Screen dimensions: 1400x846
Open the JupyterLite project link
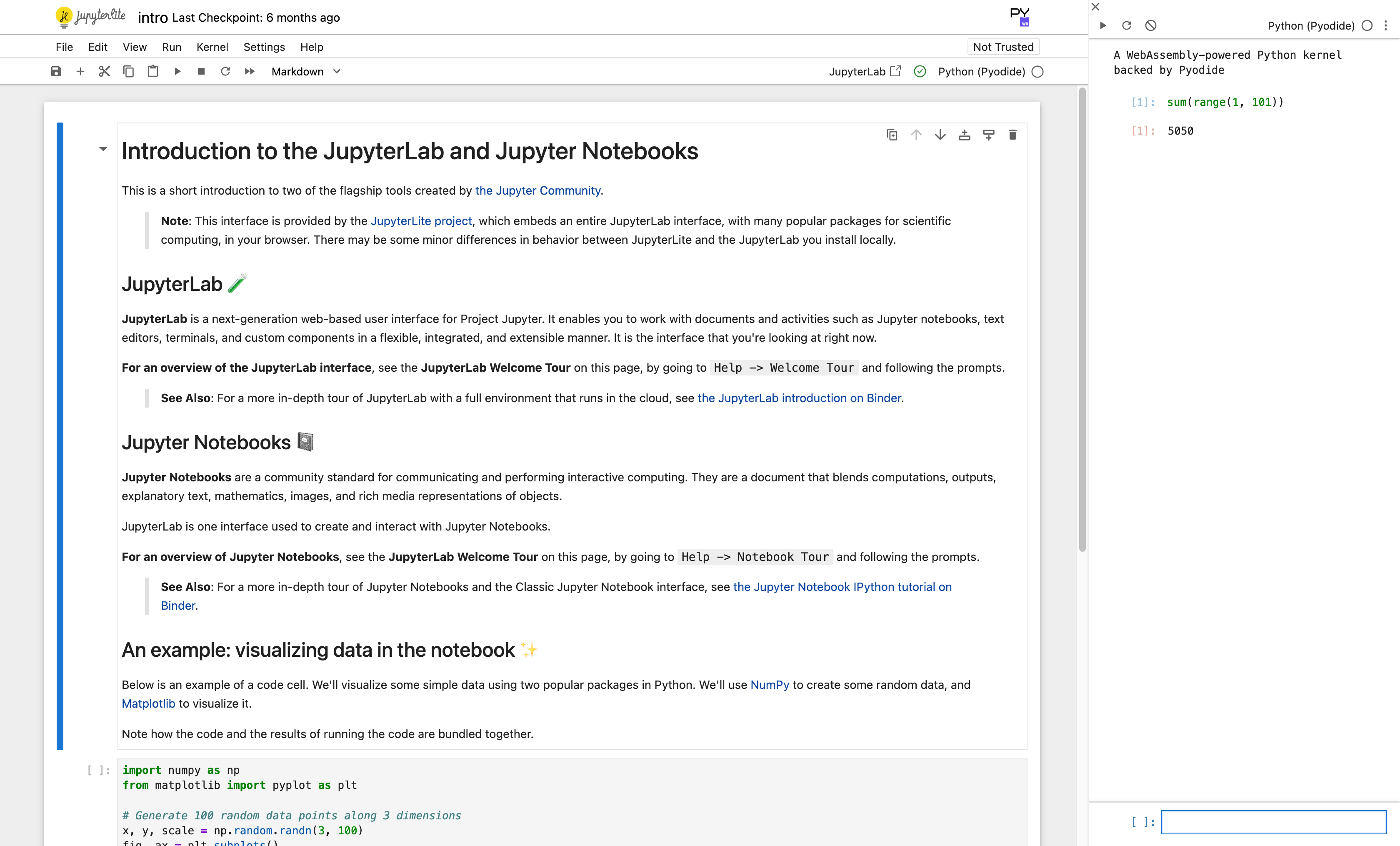[421, 221]
